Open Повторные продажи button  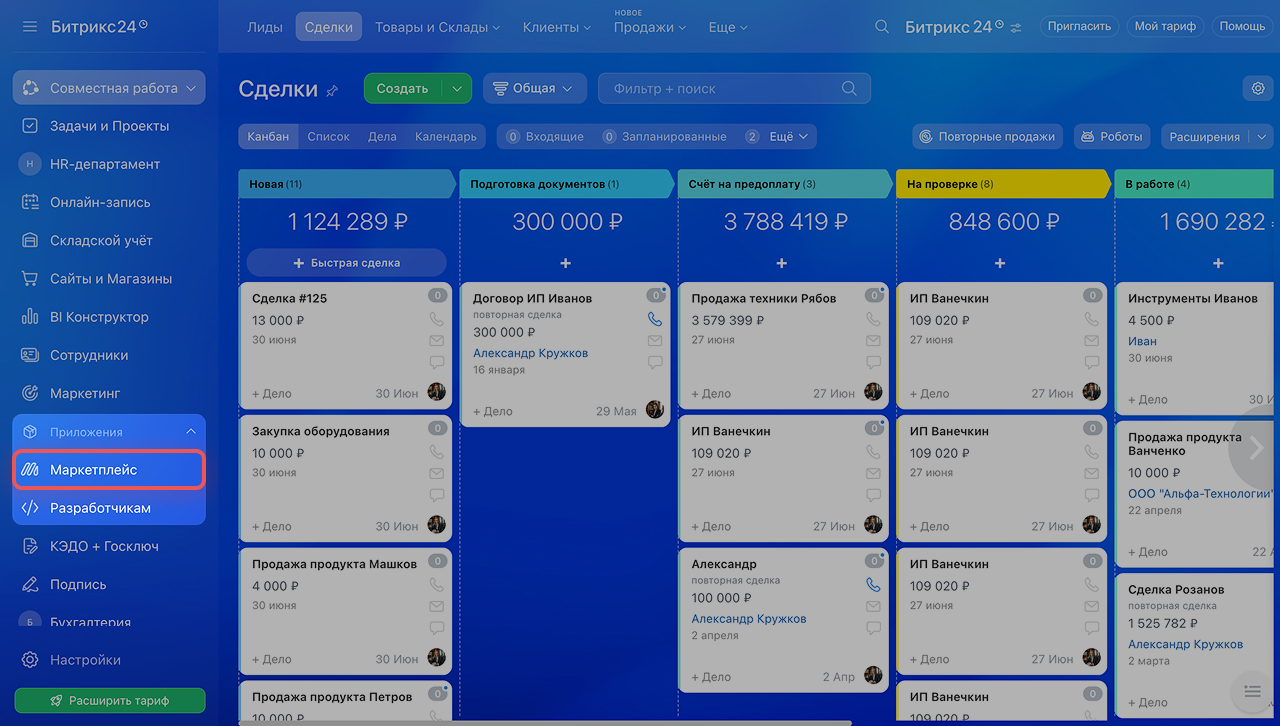[988, 137]
